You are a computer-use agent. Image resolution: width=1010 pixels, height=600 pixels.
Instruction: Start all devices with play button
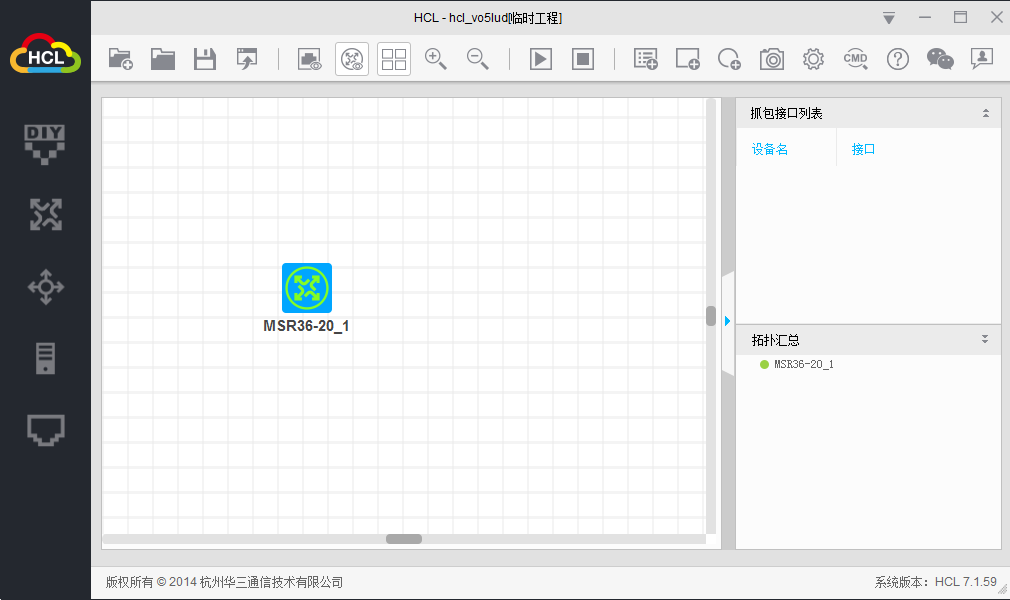coord(540,59)
